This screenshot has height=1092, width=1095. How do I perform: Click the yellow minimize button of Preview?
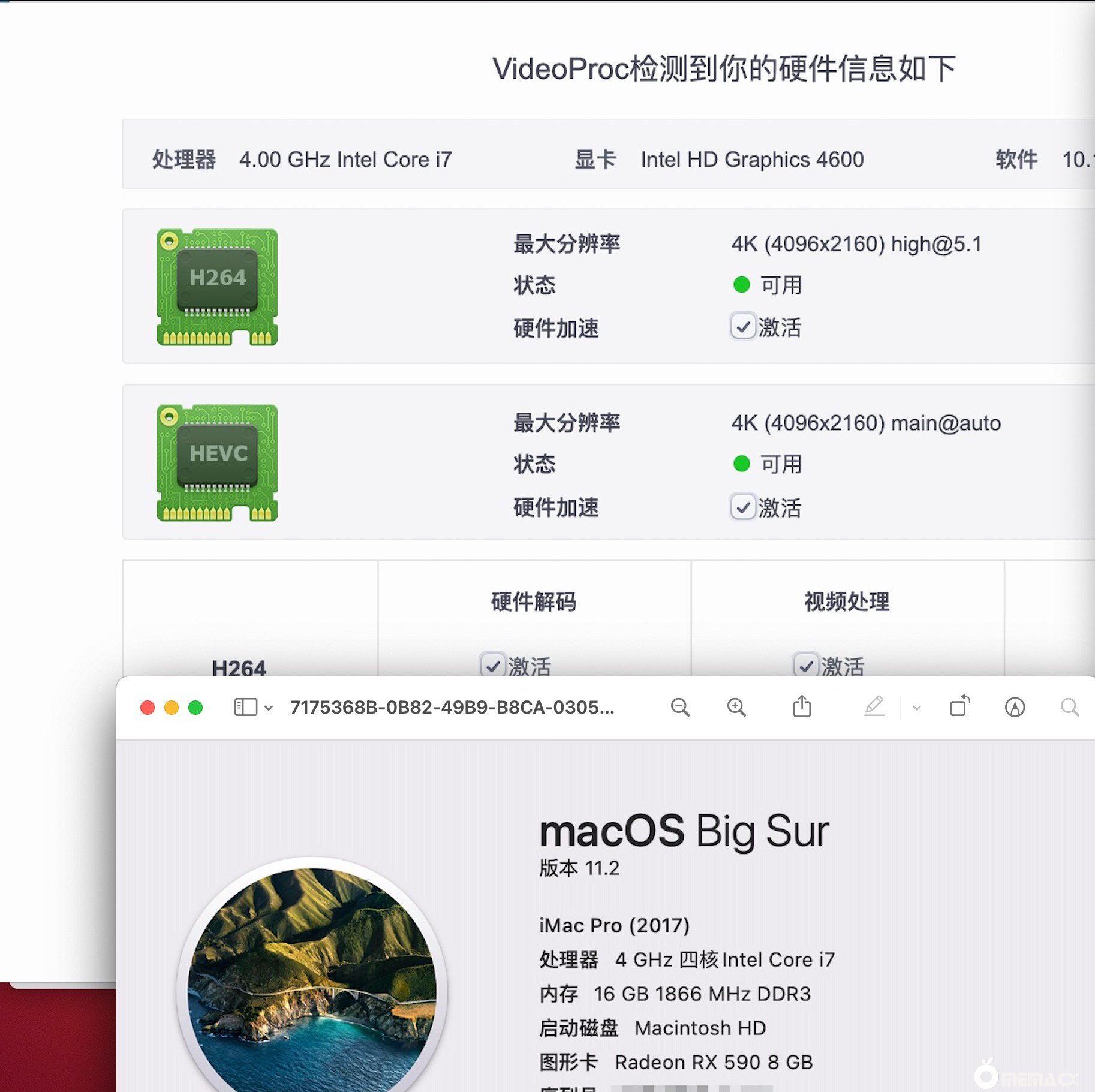coord(172,708)
